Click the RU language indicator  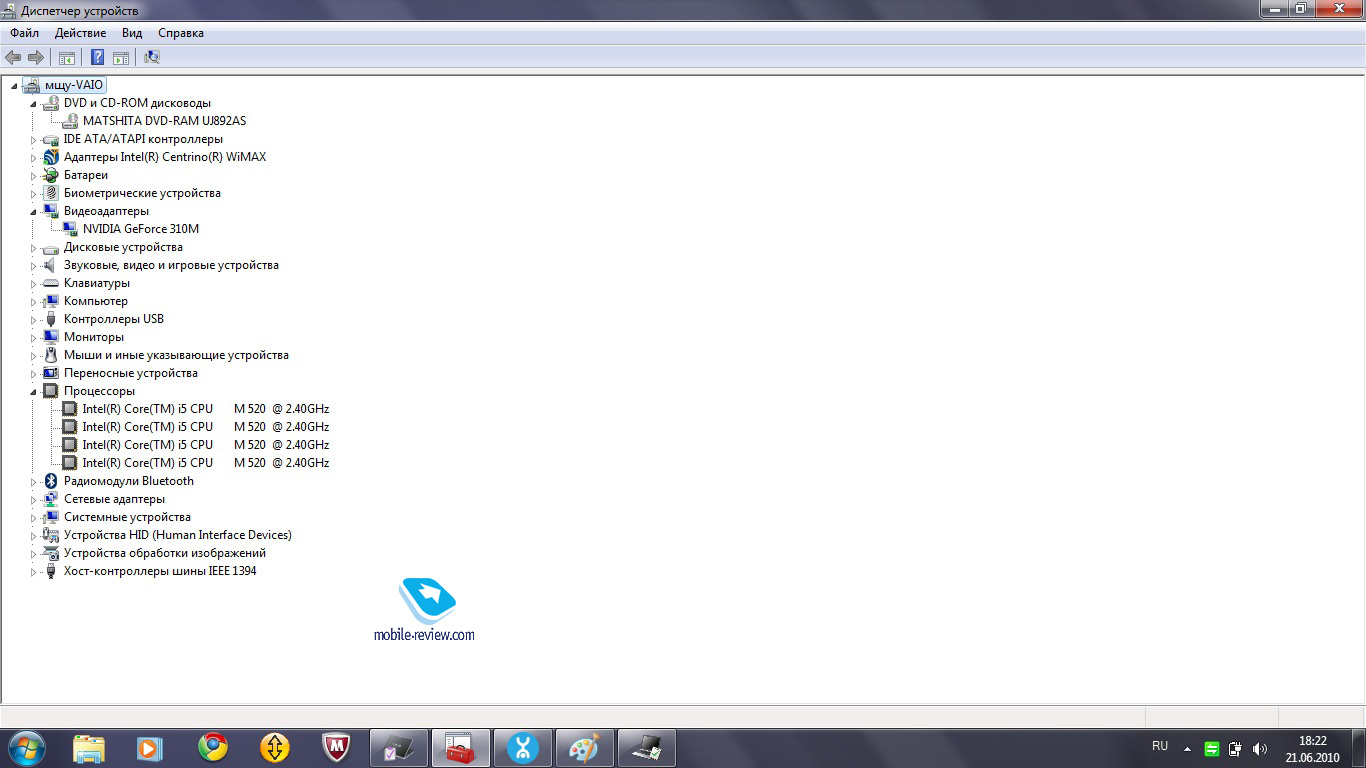click(1160, 746)
